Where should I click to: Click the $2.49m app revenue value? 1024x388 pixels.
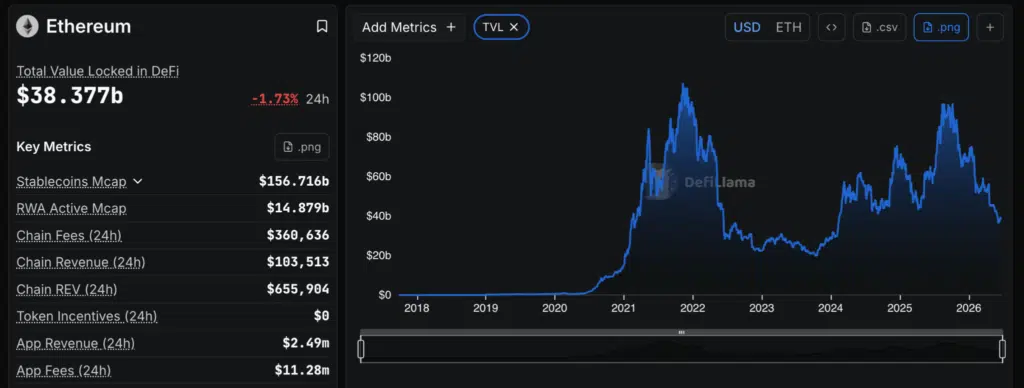[x=306, y=343]
